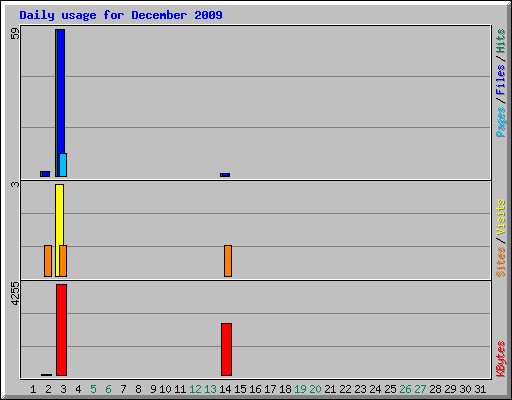Screen dimensions: 512x400
Task: Click green weekend day label '26'
Action: pos(405,389)
